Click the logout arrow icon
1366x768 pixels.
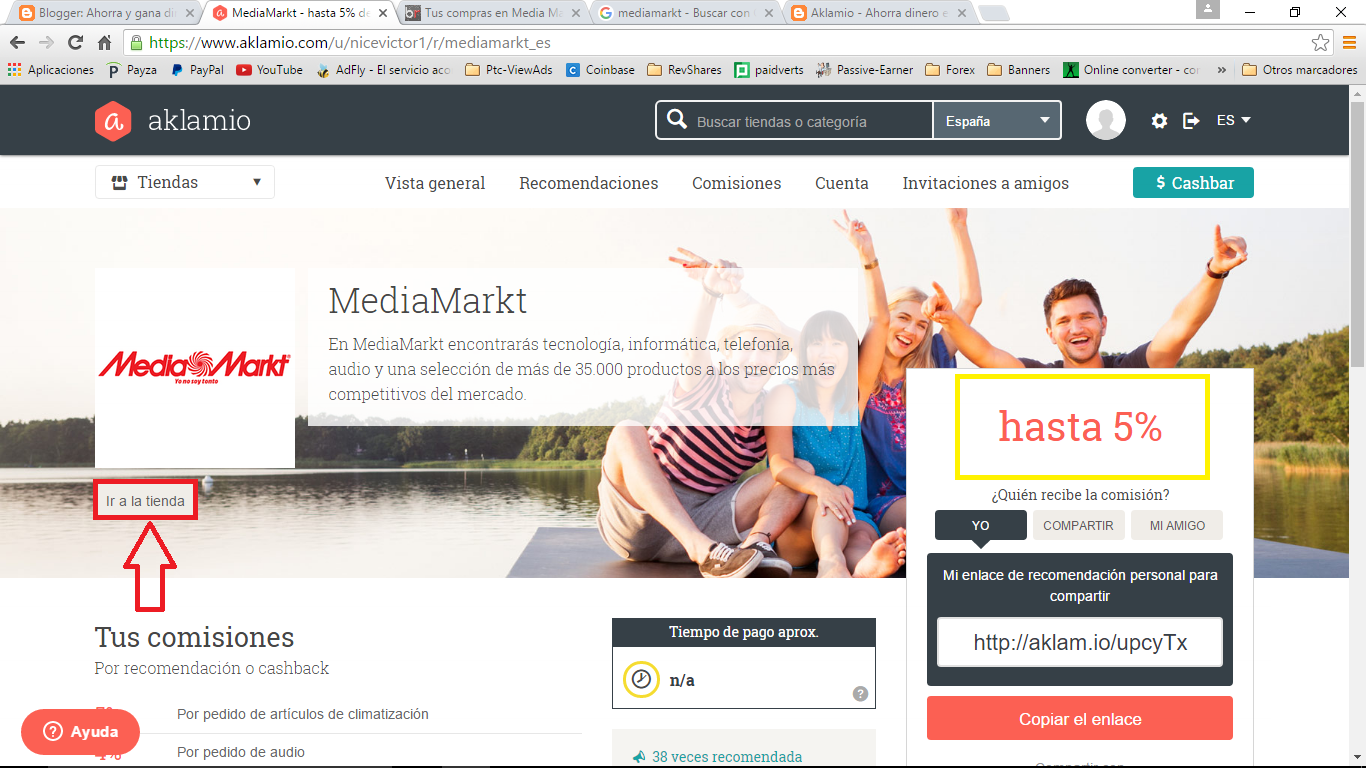(1191, 121)
